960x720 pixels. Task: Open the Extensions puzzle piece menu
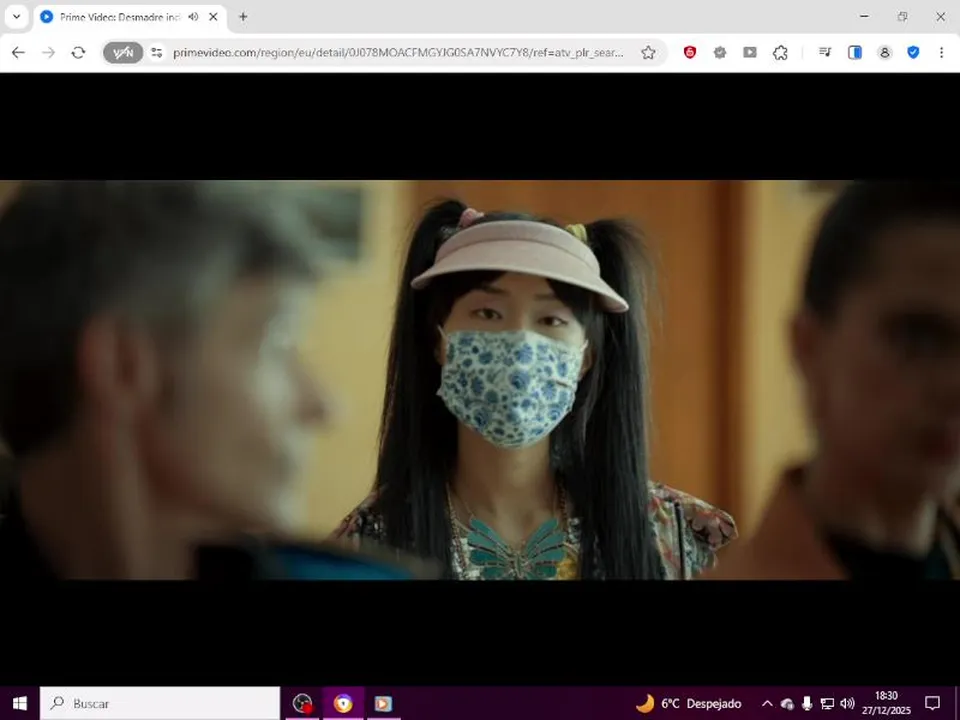(780, 53)
